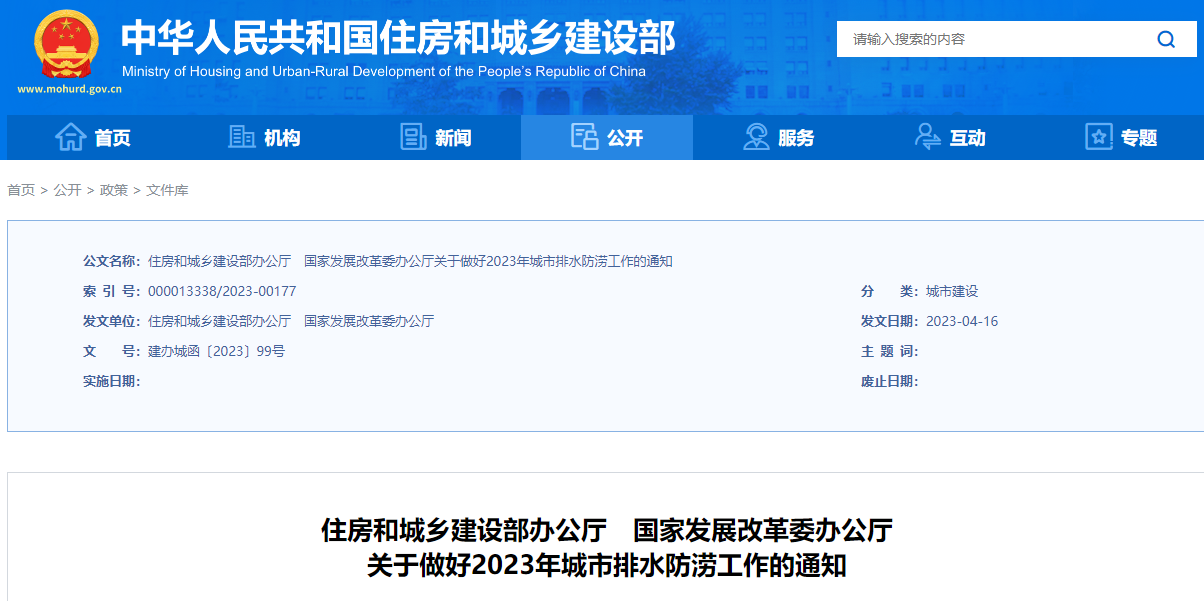
Task: Click the search magnifier icon
Action: 1166,39
